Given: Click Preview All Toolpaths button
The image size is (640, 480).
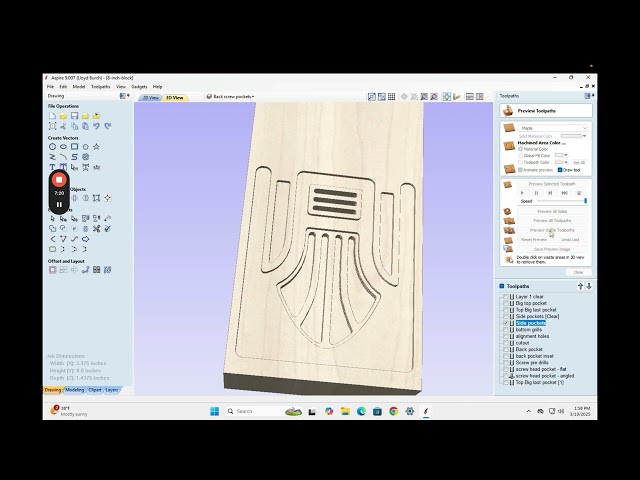Looking at the screenshot, I should tap(552, 220).
